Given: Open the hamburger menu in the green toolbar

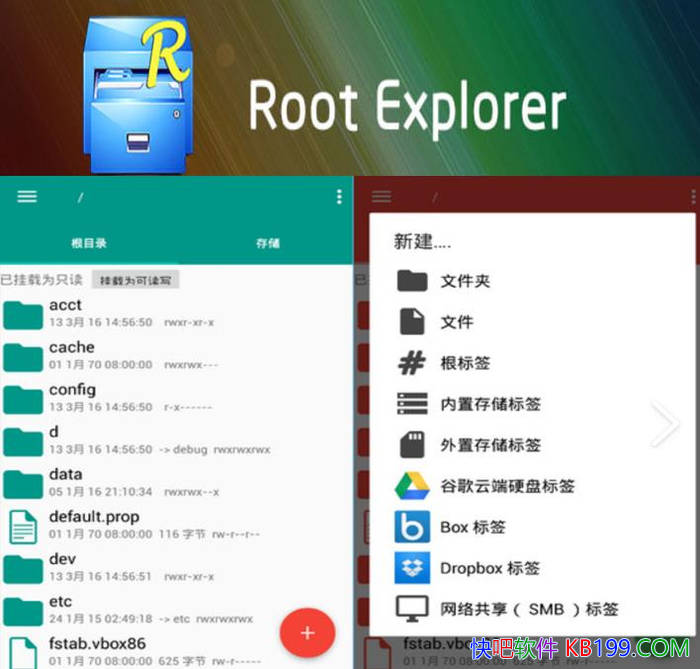Looking at the screenshot, I should click(x=27, y=196).
